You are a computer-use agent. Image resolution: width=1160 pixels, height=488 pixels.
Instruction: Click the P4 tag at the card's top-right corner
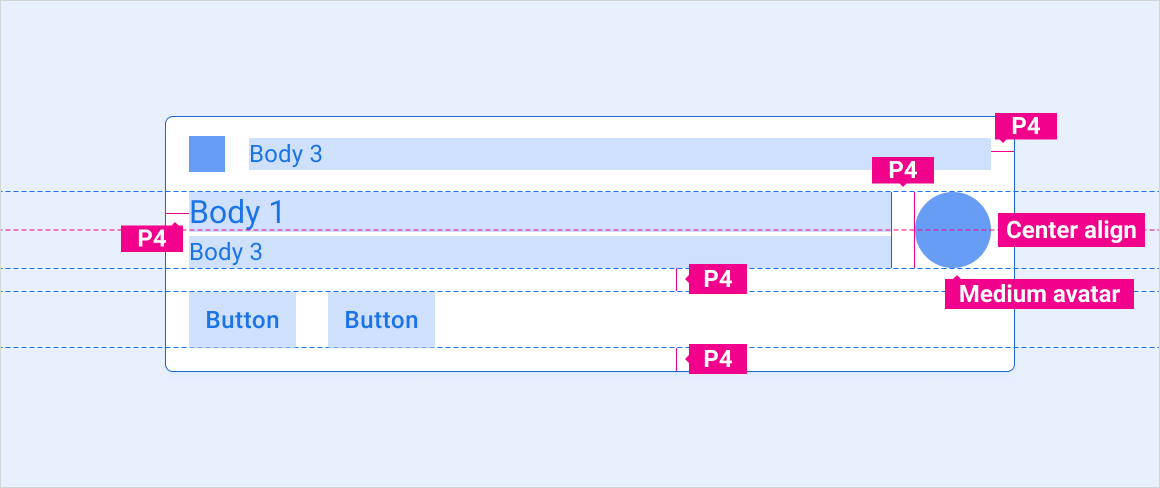(x=1026, y=126)
